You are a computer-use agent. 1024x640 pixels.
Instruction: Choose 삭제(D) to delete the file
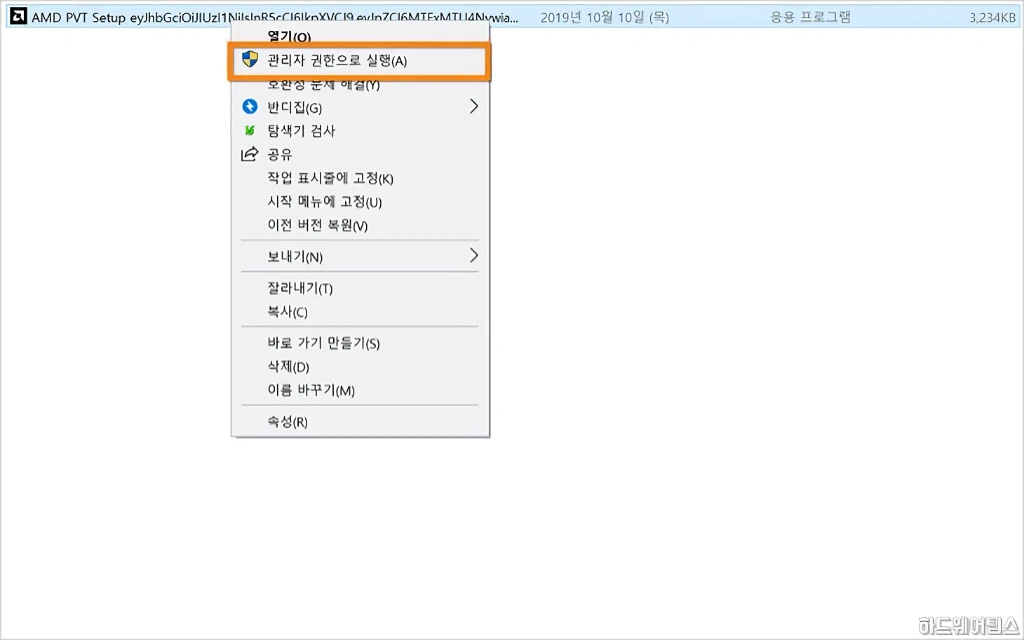click(x=288, y=366)
